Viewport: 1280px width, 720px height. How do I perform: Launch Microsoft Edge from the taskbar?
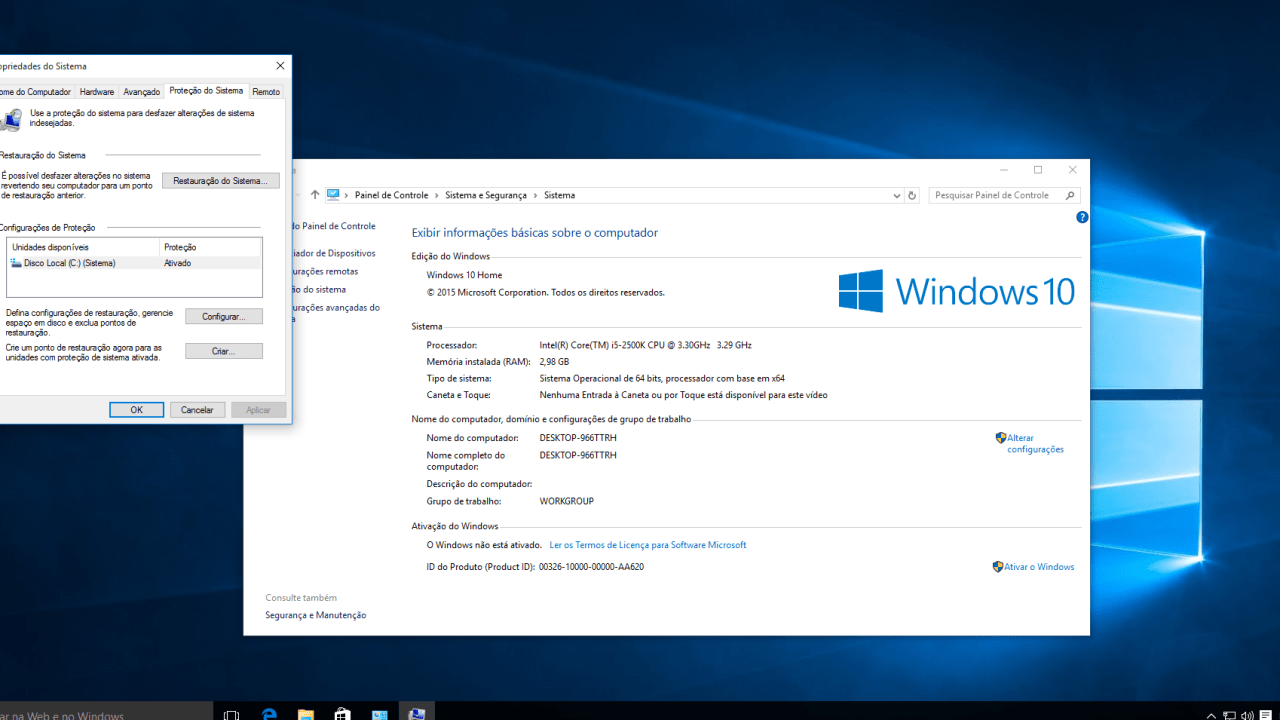269,715
